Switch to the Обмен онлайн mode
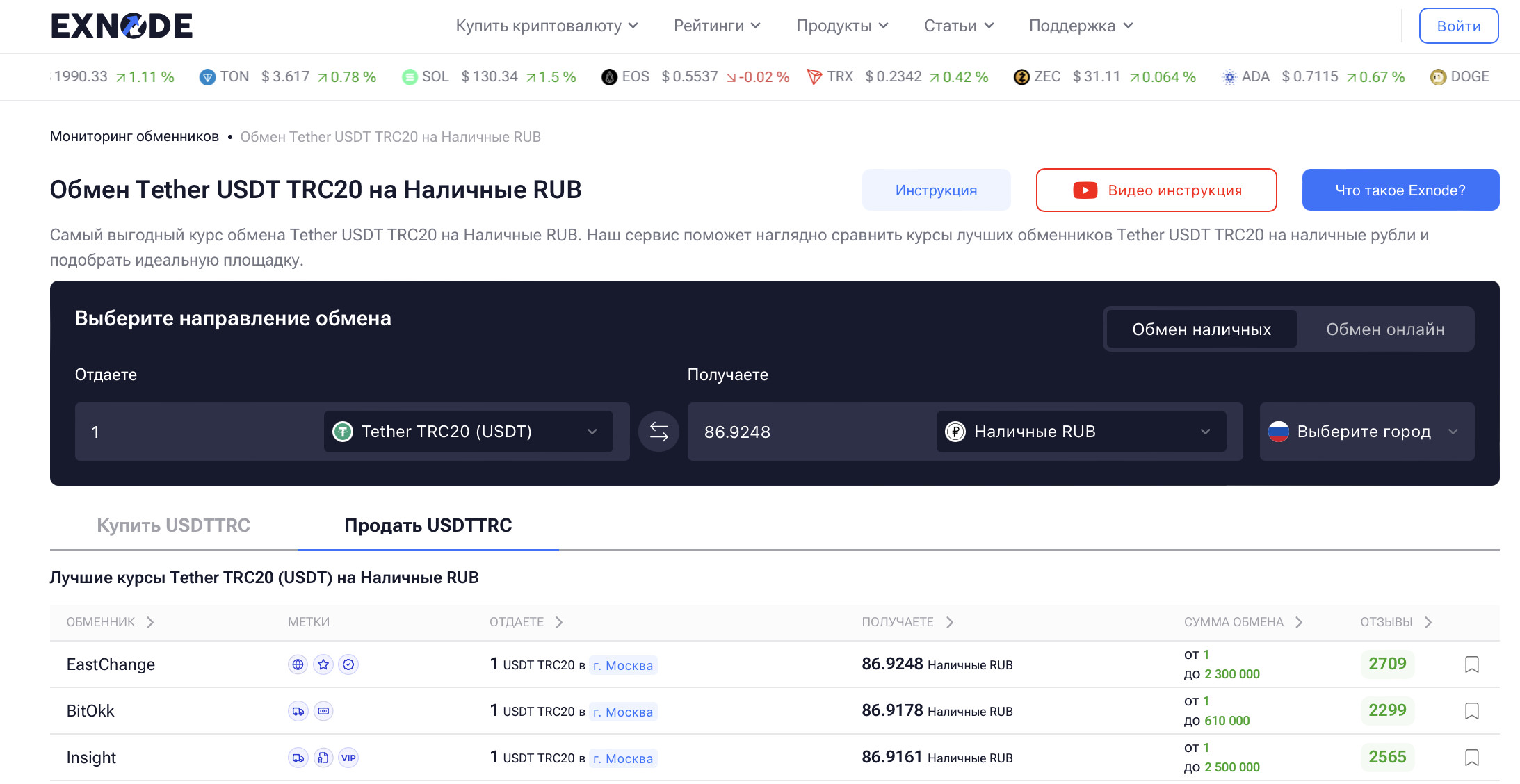 (x=1384, y=329)
